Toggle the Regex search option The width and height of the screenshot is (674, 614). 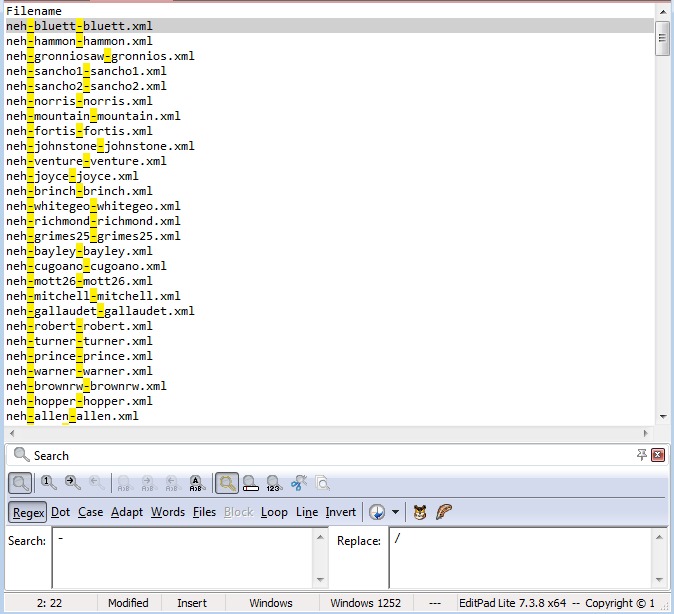coord(28,512)
